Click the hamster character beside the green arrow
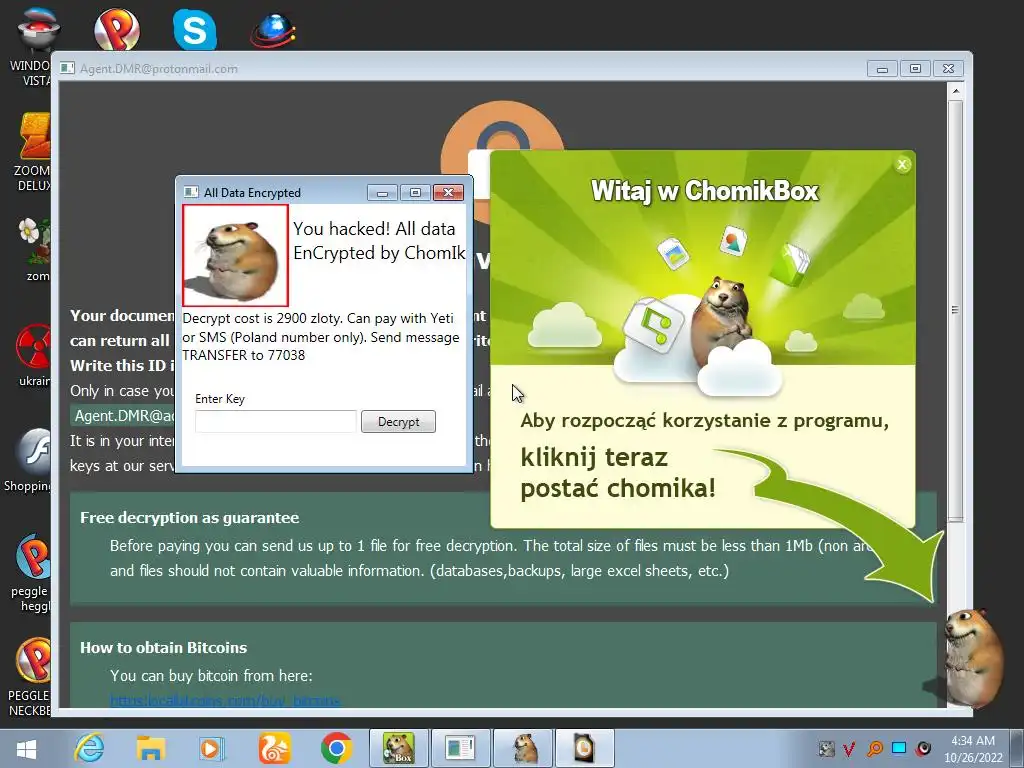 click(974, 656)
